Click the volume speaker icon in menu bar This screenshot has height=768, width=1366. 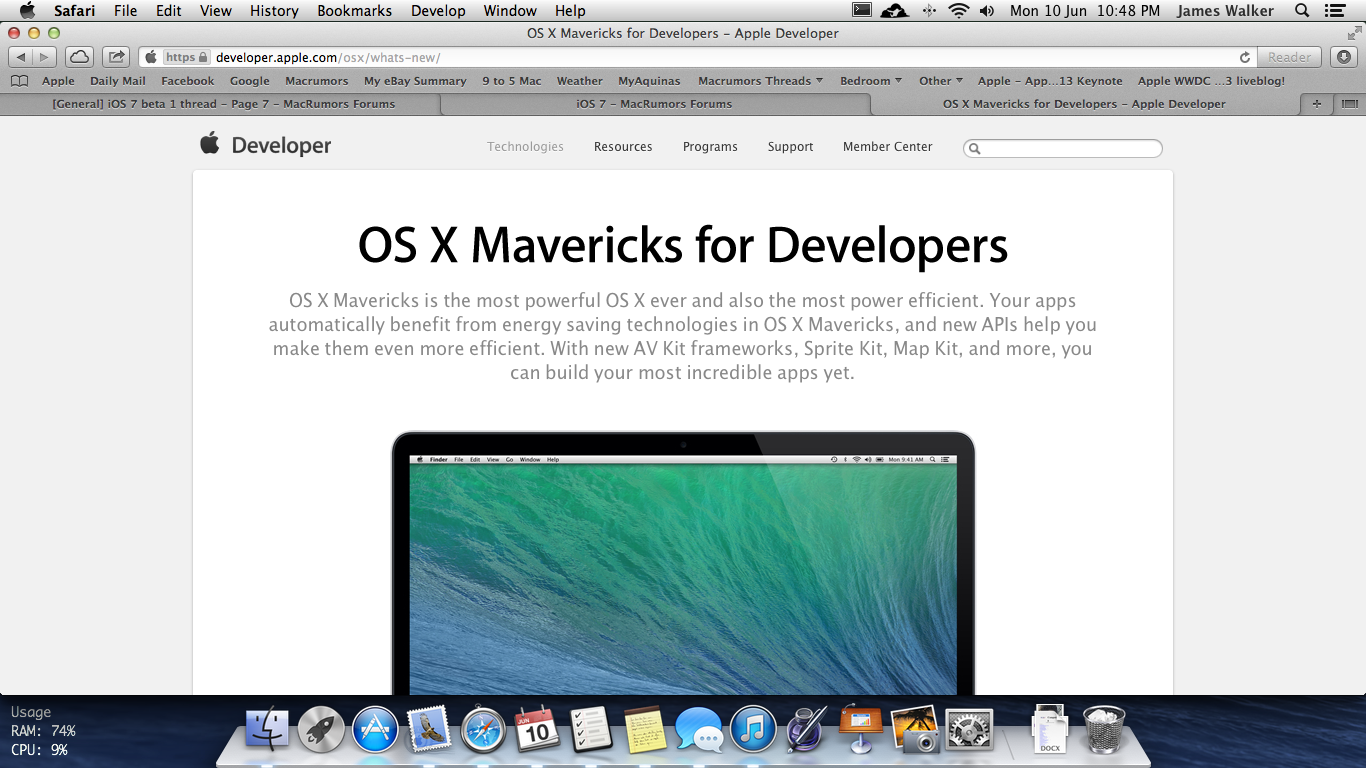pos(988,11)
